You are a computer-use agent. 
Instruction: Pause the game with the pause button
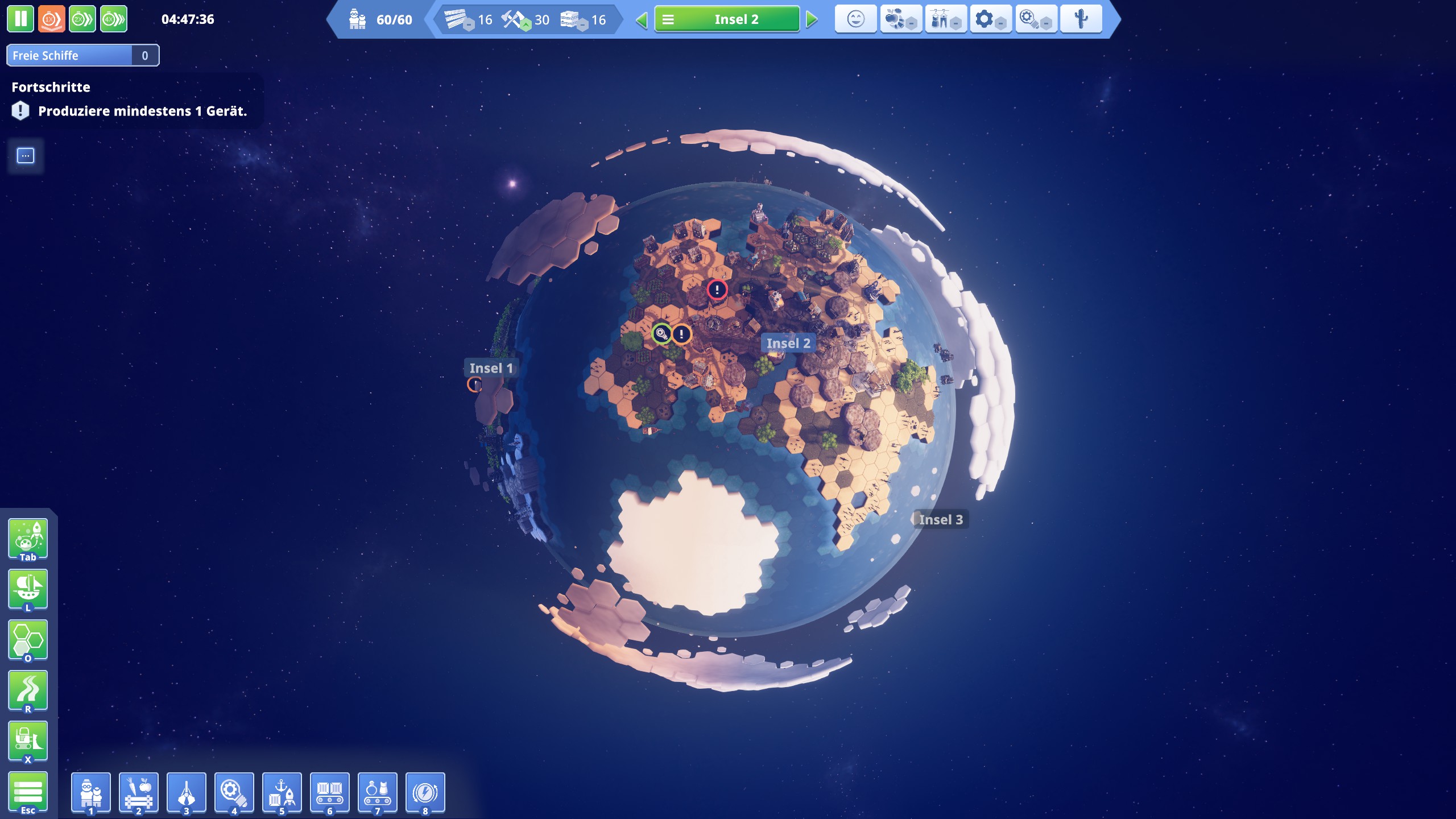coord(20,19)
